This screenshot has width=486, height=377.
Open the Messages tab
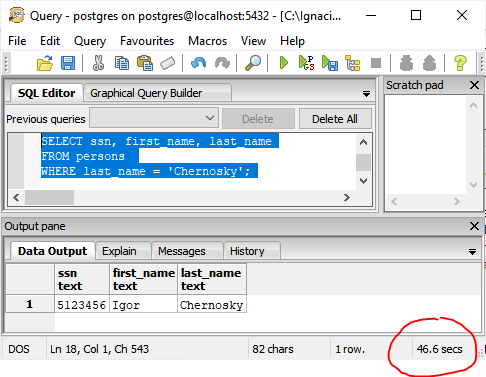click(182, 251)
